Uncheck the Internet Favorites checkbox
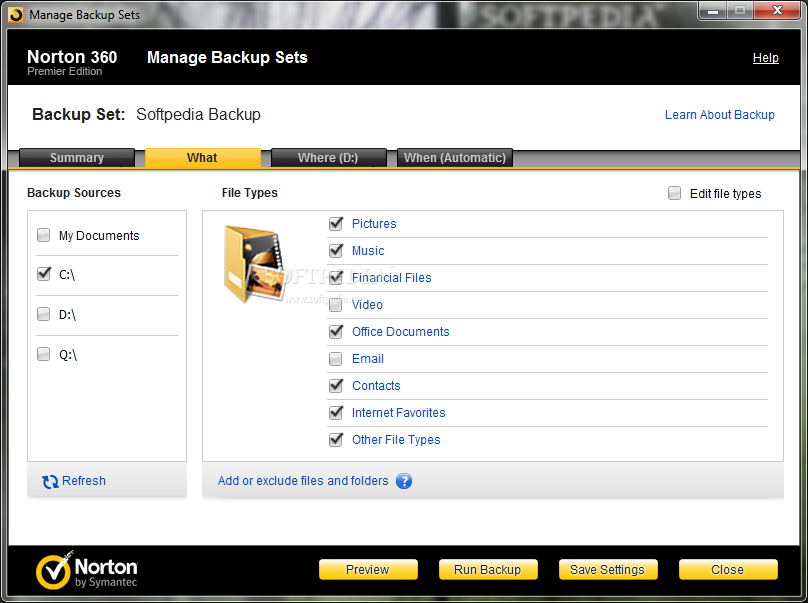Viewport: 808px width, 603px height. (335, 412)
